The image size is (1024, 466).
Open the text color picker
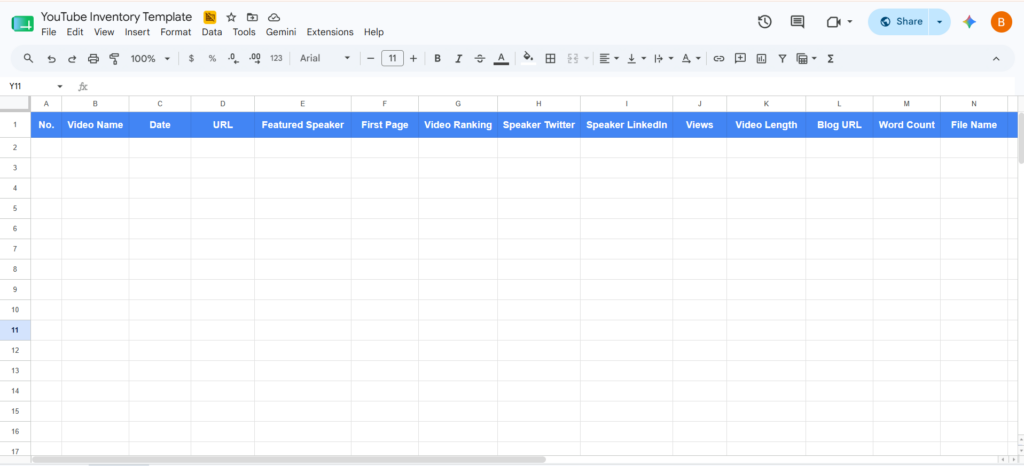coord(501,59)
